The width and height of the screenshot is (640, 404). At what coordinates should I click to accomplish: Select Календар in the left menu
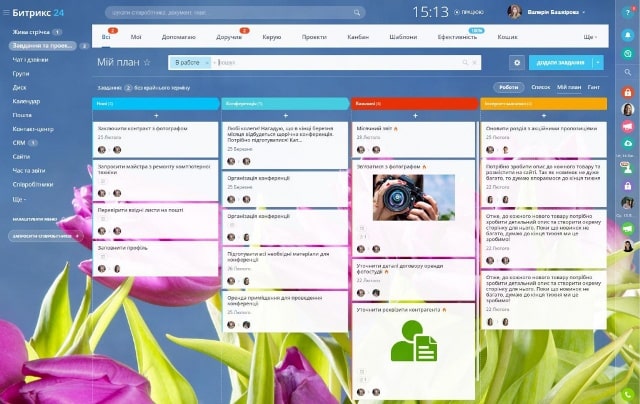(28, 101)
